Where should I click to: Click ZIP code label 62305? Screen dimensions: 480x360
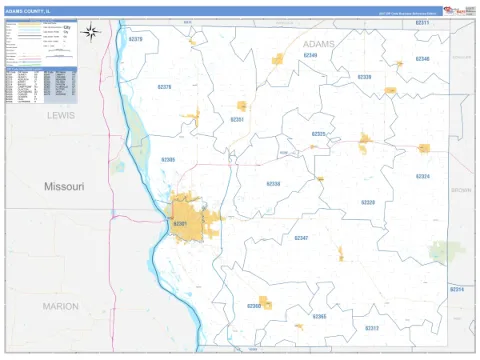click(168, 160)
